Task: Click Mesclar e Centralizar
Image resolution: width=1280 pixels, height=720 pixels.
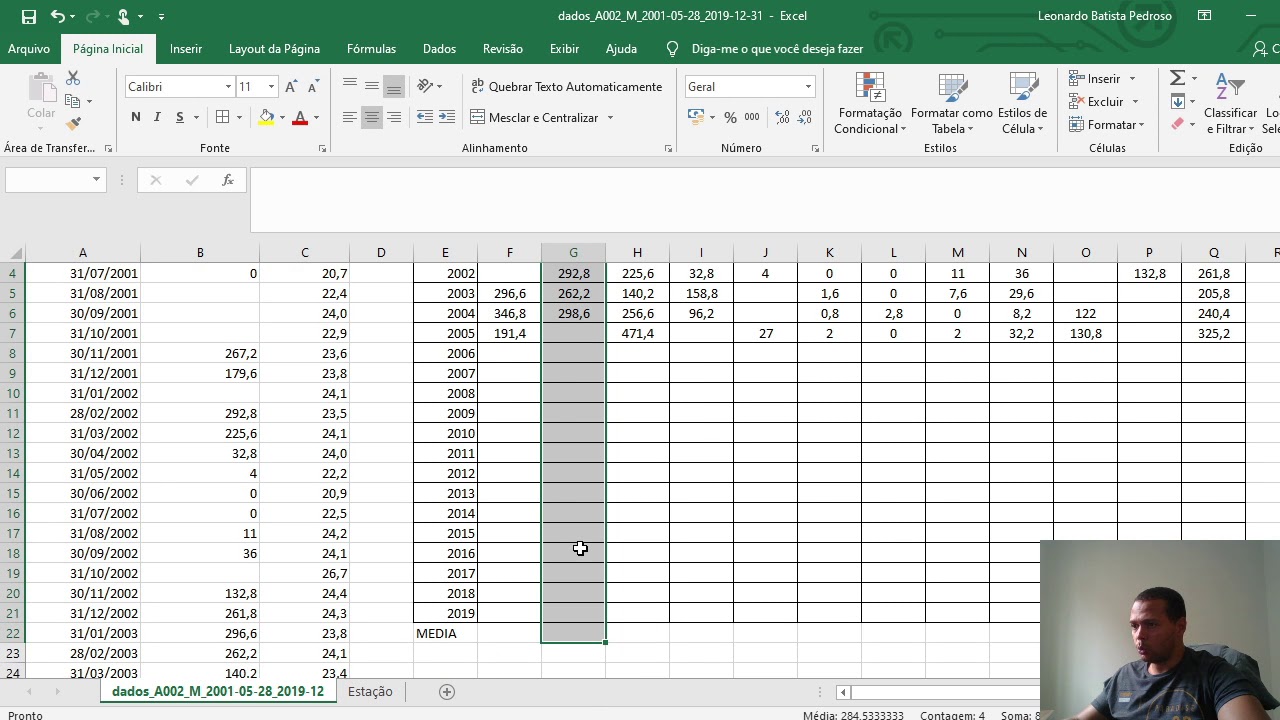Action: (534, 117)
